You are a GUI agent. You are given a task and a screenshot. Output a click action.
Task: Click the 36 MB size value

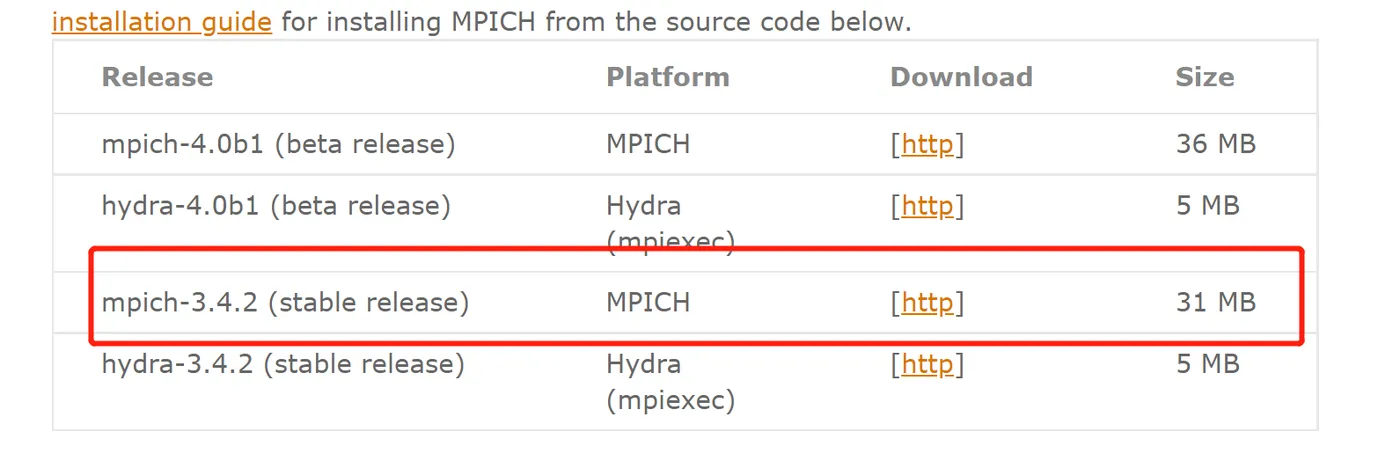pyautogui.click(x=1215, y=144)
